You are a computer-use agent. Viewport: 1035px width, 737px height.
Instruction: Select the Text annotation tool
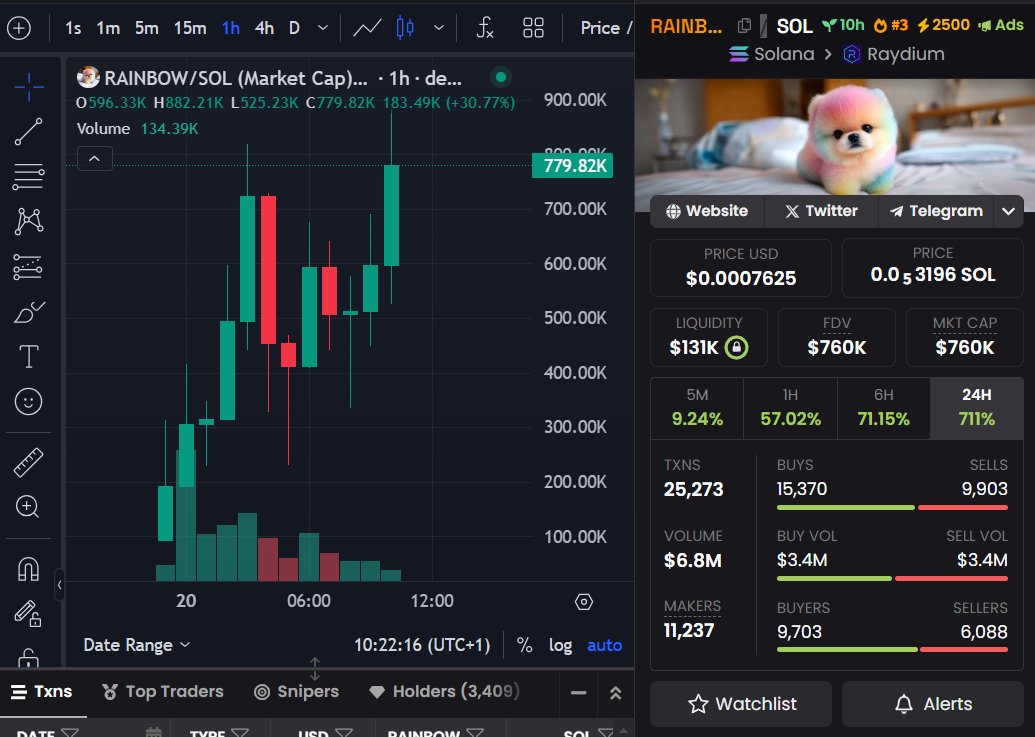pos(28,355)
